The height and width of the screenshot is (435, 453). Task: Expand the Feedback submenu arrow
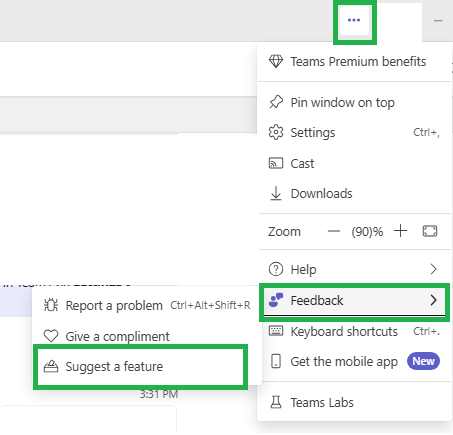tap(433, 300)
